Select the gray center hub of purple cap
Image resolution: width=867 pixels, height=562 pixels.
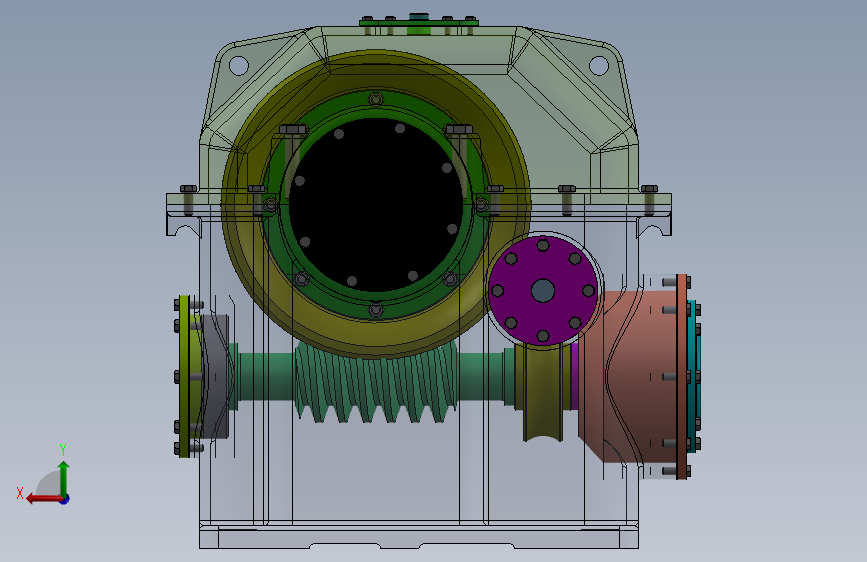(542, 290)
